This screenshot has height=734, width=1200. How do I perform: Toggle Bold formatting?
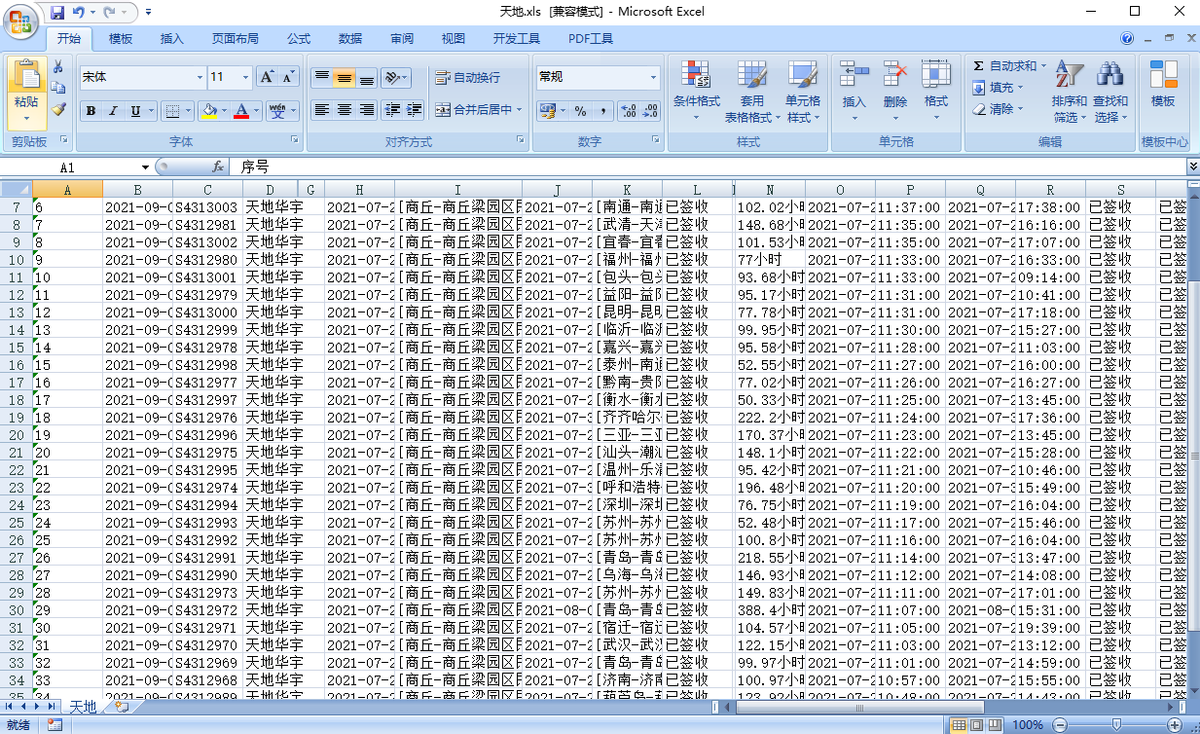click(x=91, y=111)
